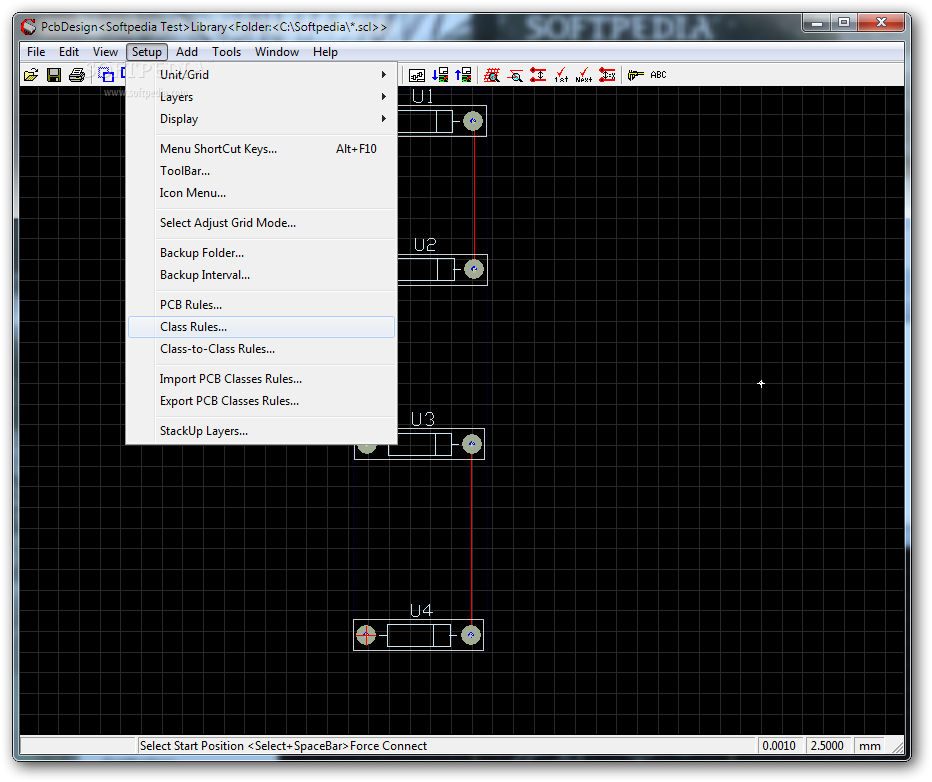Open the Edit menu
The image size is (932, 782).
point(69,52)
